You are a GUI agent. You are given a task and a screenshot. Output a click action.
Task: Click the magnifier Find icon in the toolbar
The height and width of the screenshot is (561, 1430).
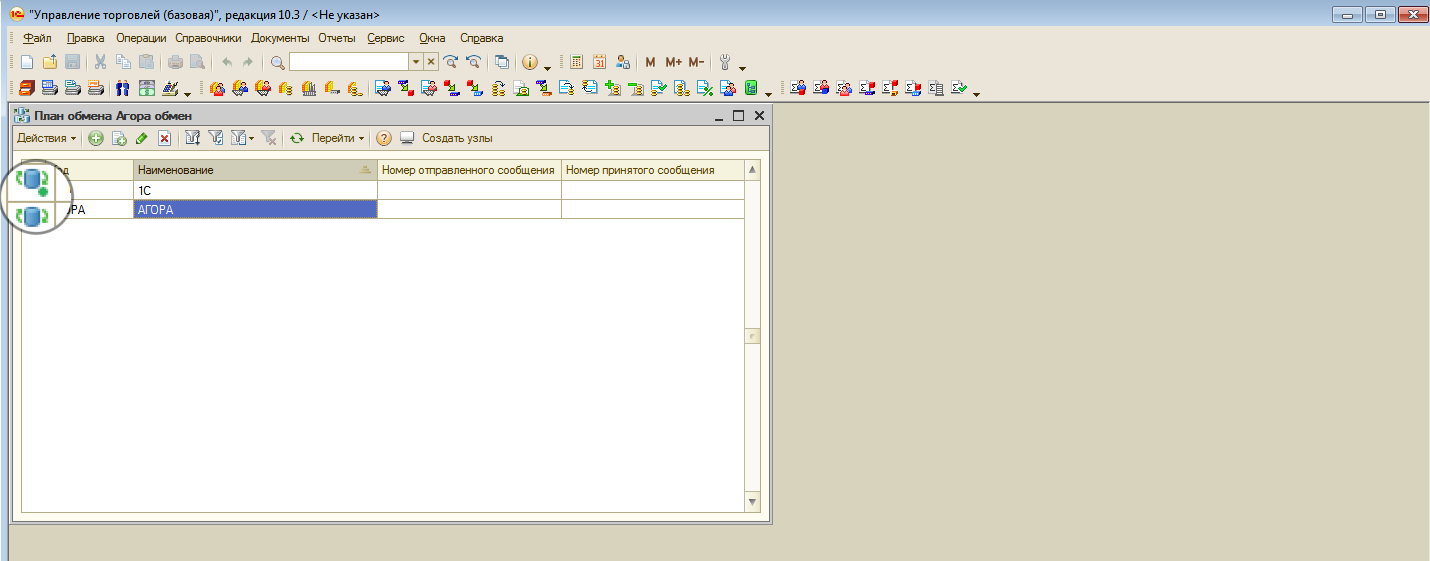click(278, 62)
